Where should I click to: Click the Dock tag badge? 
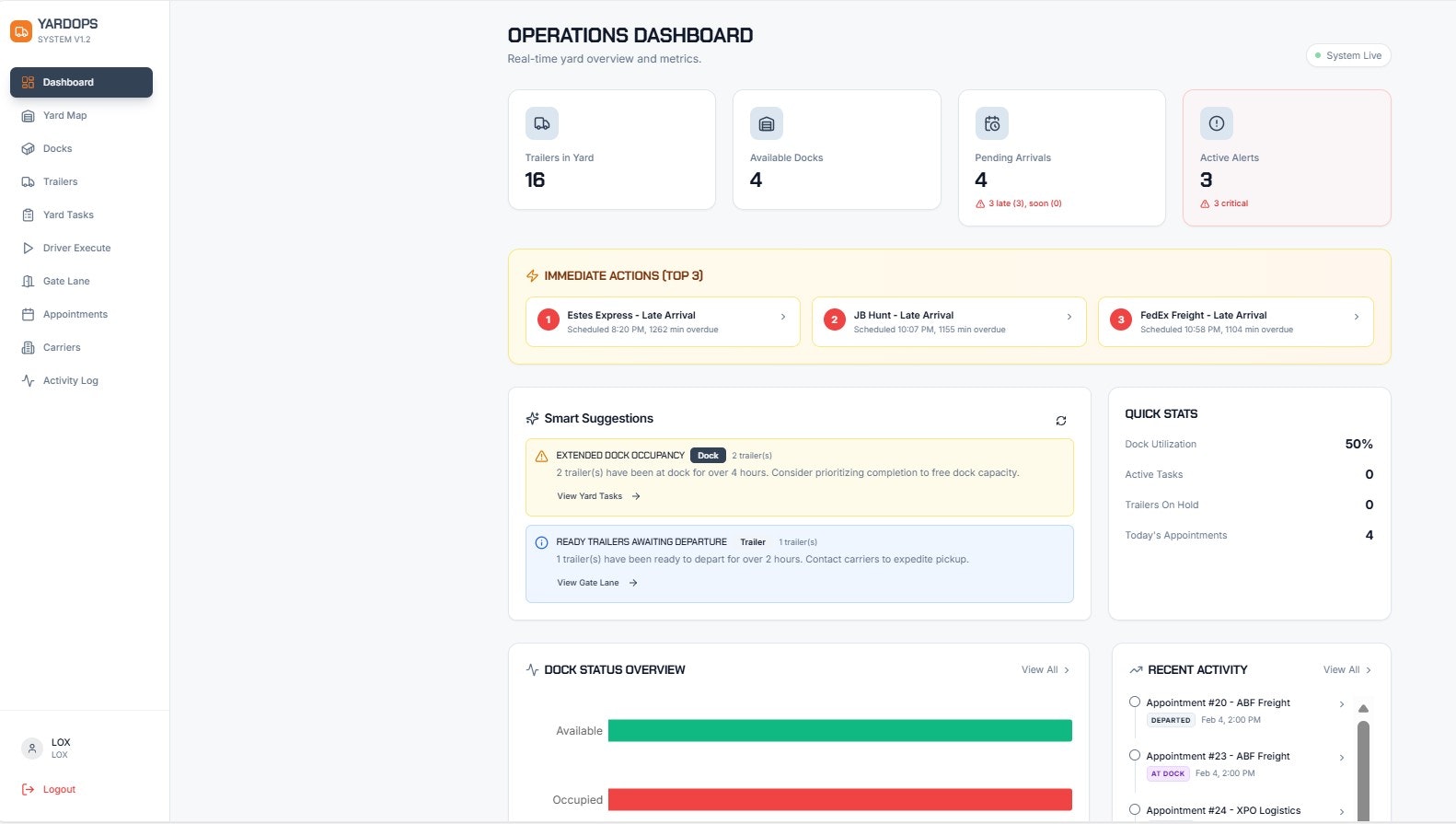click(x=708, y=455)
